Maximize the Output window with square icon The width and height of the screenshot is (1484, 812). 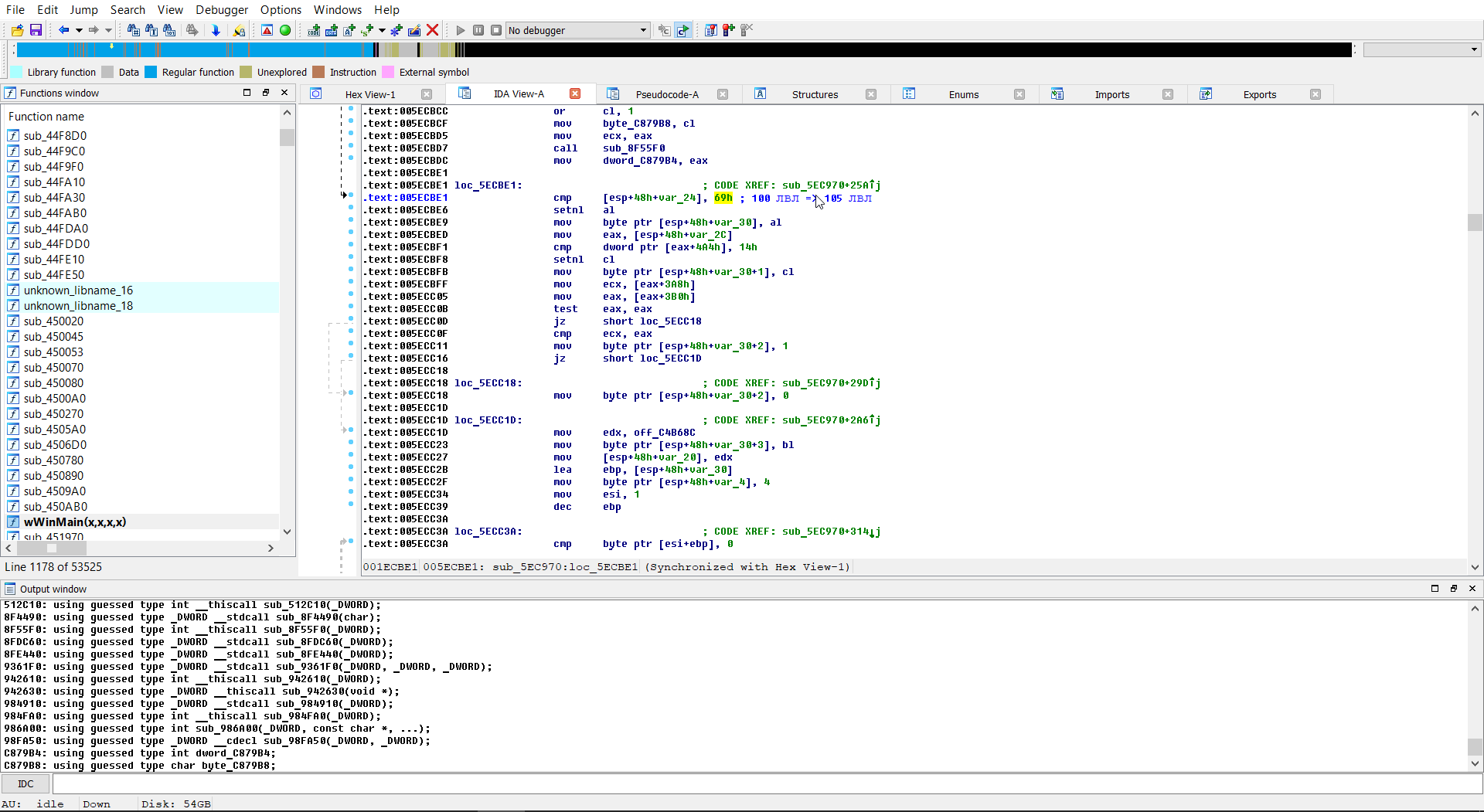pyautogui.click(x=1435, y=589)
